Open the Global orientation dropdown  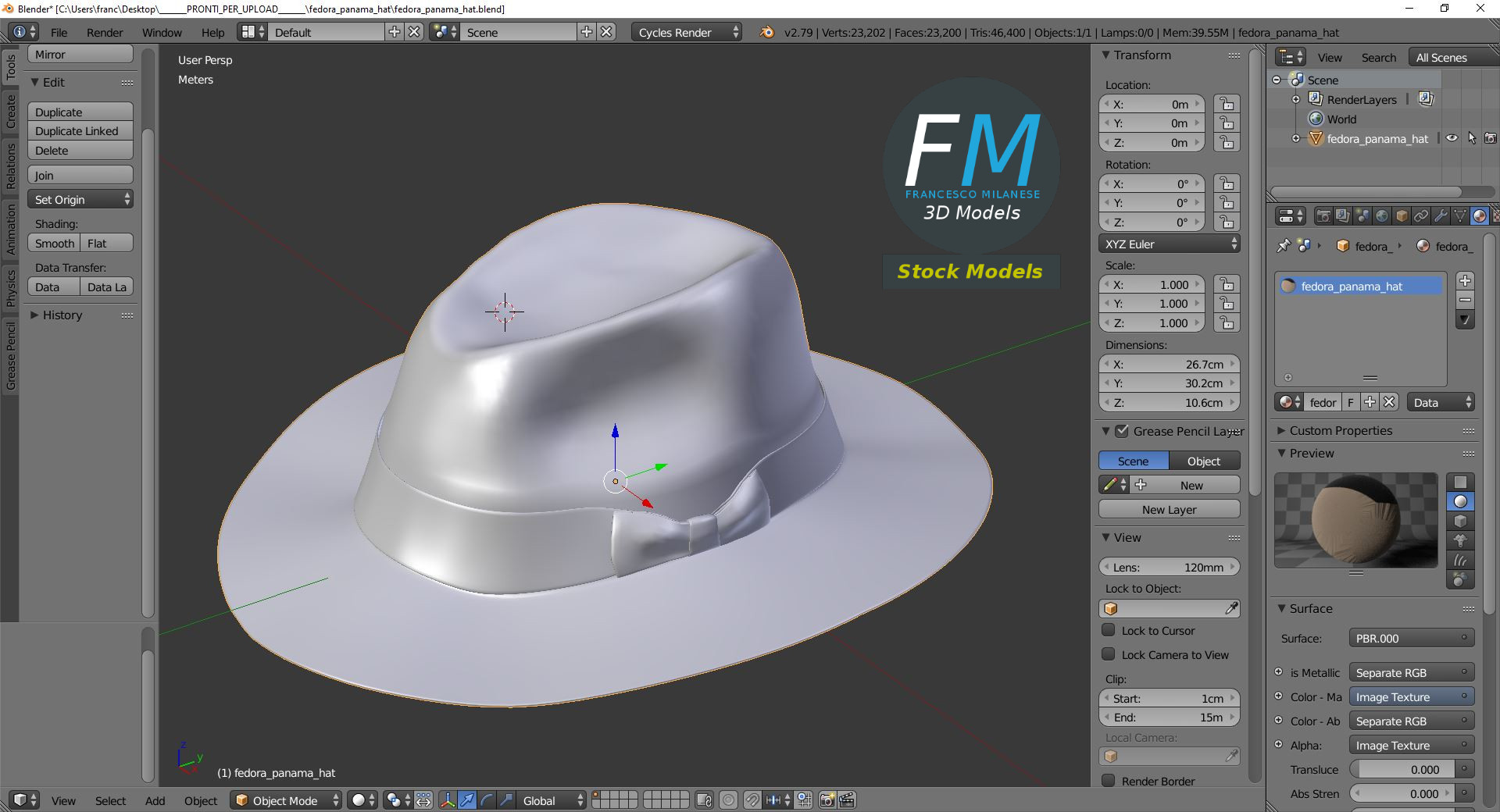551,800
